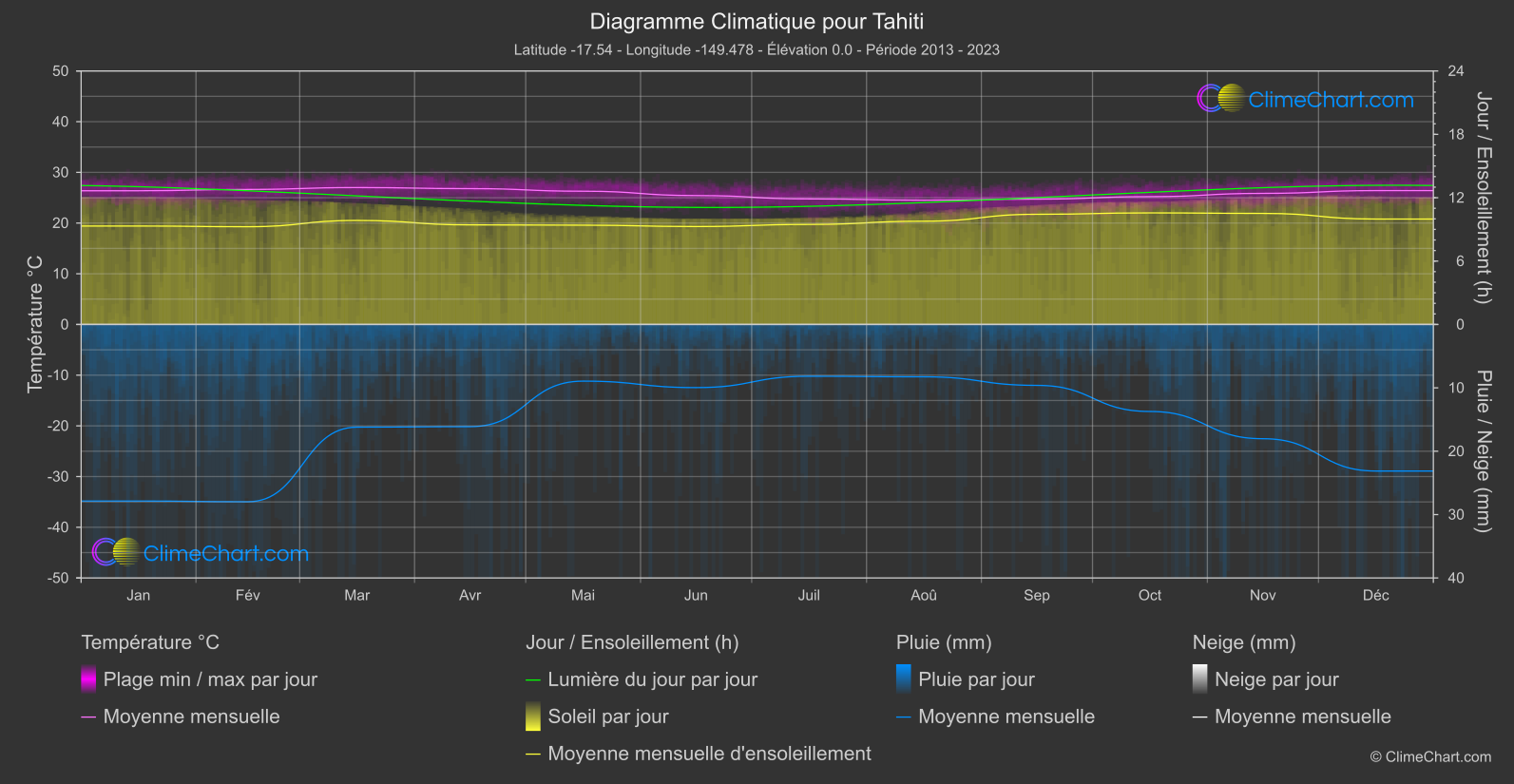Screen dimensions: 1514x784
Task: Click the 'Mar' month label on the axis
Action: pyautogui.click(x=356, y=595)
